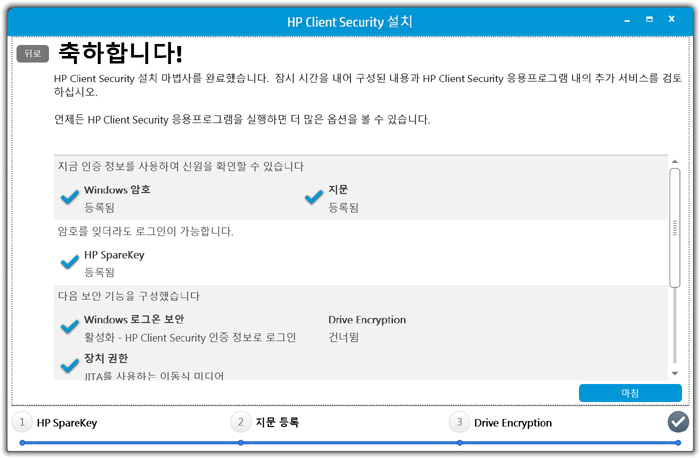This screenshot has height=458, width=700.
Task: Select step 1 circle for HP SpareKey
Action: pos(22,422)
